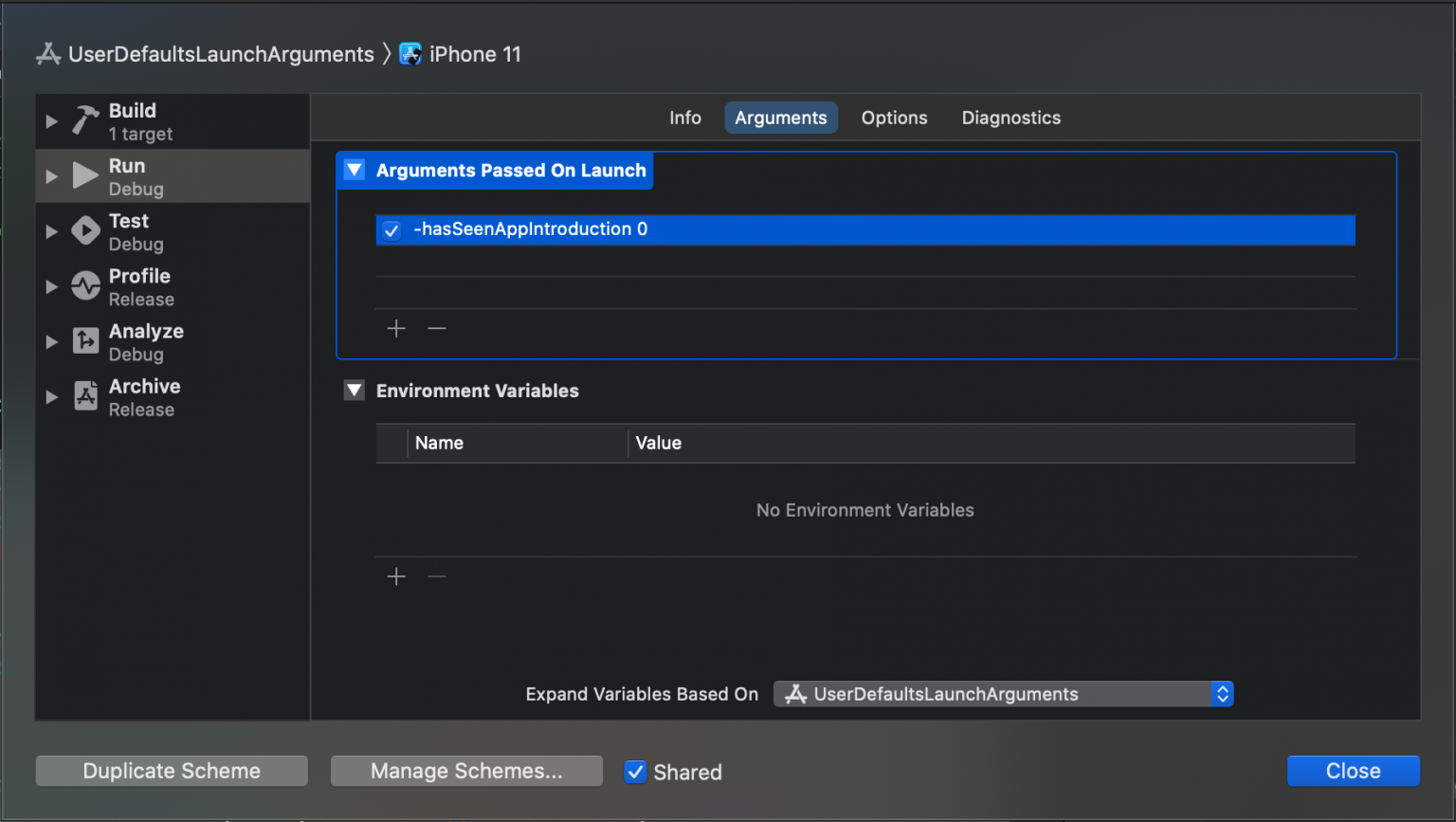Select the Test checkmark icon
The width and height of the screenshot is (1456, 822).
click(84, 230)
